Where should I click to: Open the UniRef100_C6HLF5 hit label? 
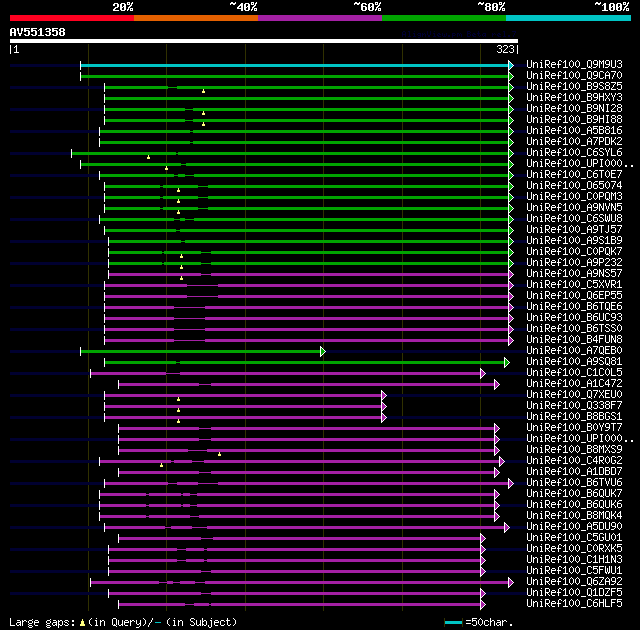click(574, 603)
